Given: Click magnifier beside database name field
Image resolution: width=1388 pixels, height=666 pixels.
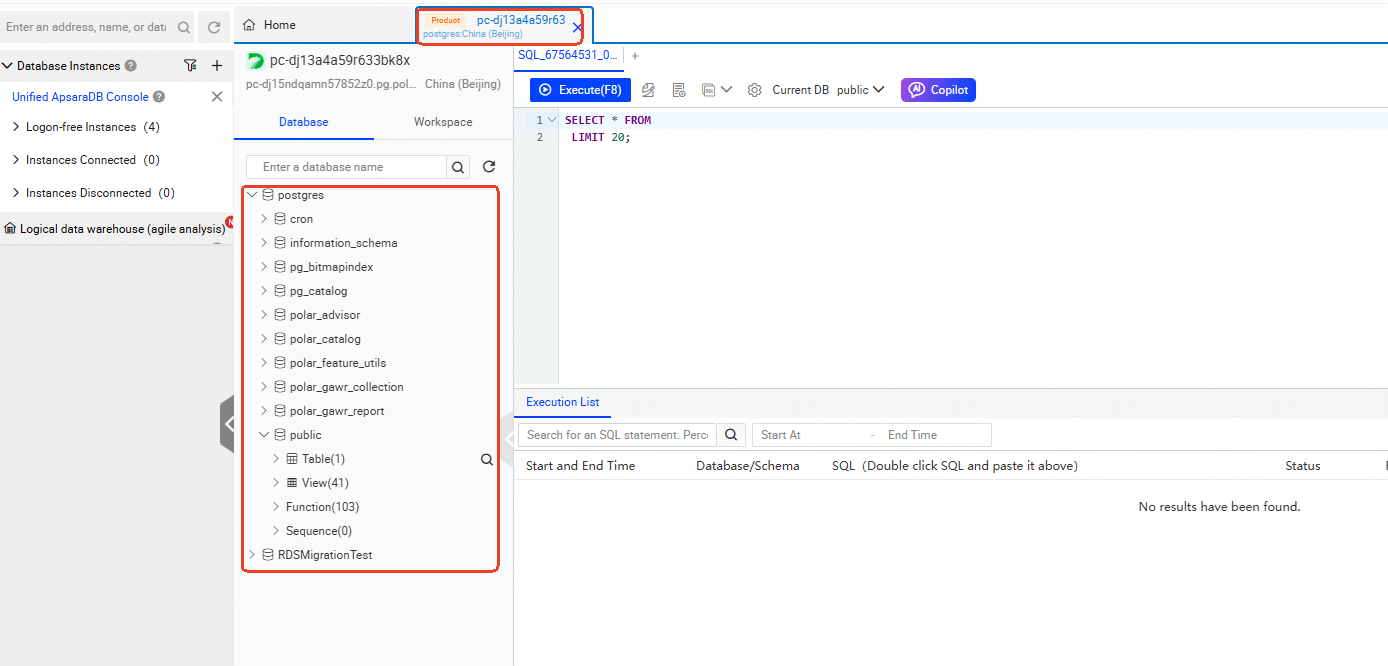Looking at the screenshot, I should pyautogui.click(x=458, y=167).
